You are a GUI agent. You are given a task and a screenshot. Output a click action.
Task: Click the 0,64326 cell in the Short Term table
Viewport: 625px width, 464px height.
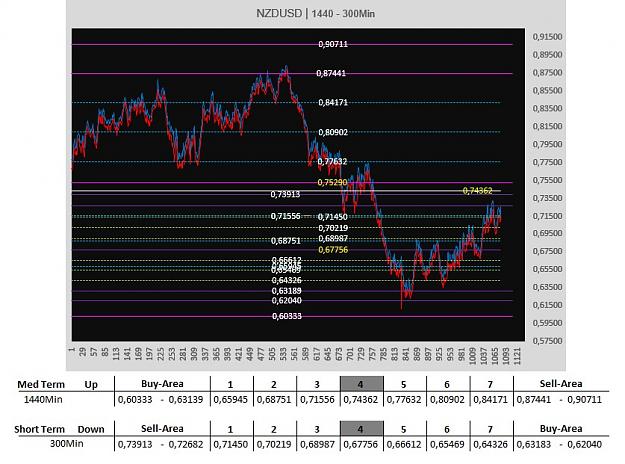click(491, 444)
